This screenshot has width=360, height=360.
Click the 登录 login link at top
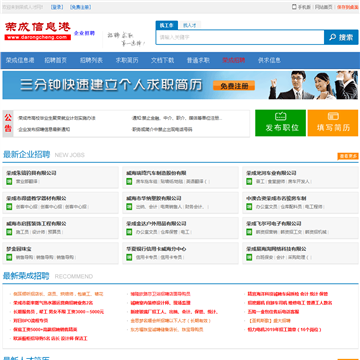coord(57,7)
